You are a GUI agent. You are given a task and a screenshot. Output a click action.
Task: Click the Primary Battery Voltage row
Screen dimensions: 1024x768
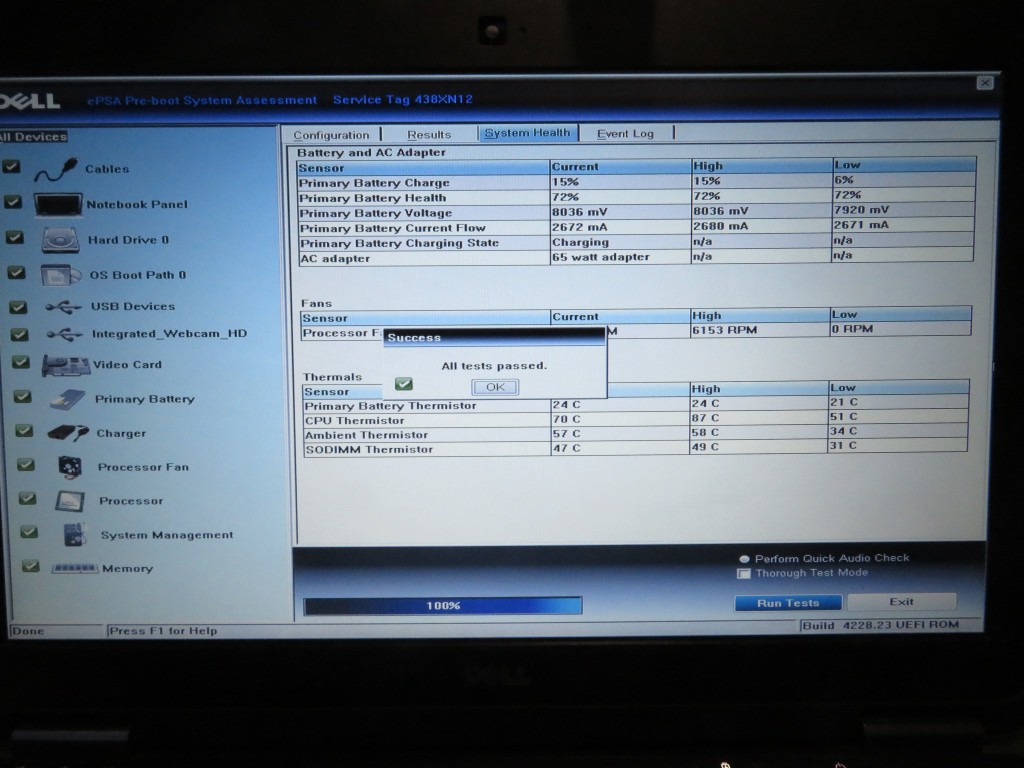[636, 212]
